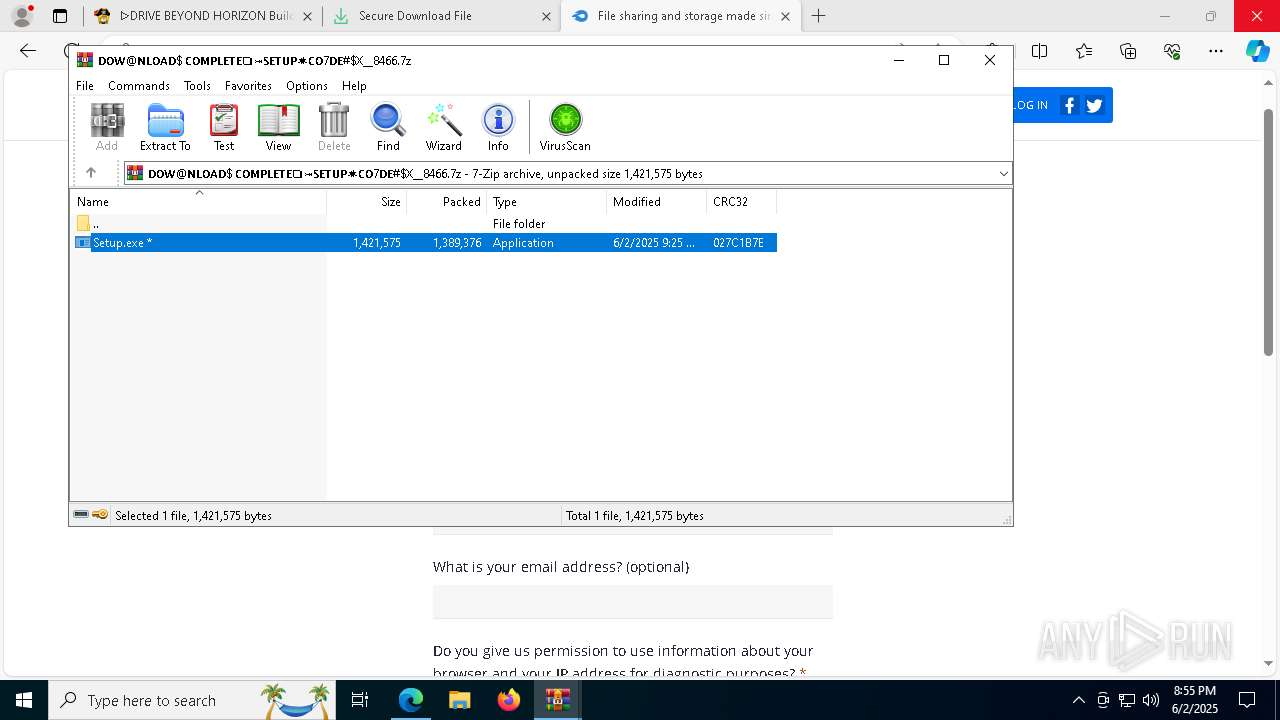The width and height of the screenshot is (1280, 720).
Task: Start VirusScan on the archive
Action: tap(565, 127)
